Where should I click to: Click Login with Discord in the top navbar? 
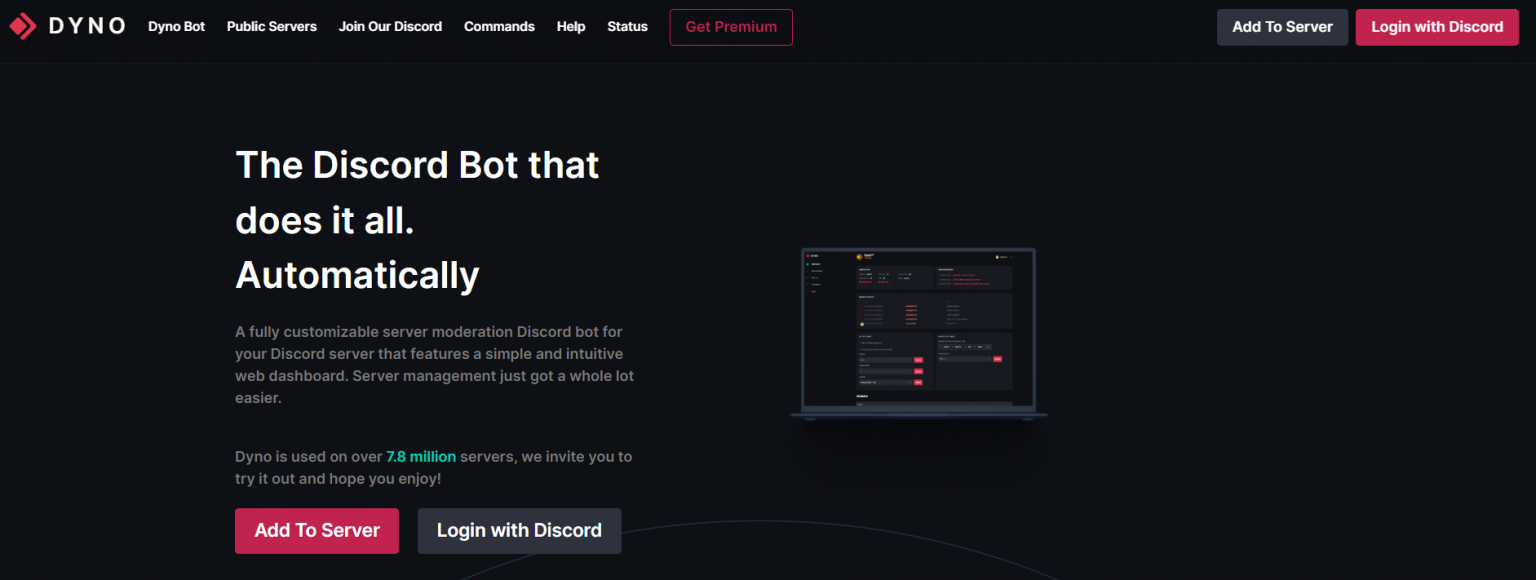[x=1437, y=27]
